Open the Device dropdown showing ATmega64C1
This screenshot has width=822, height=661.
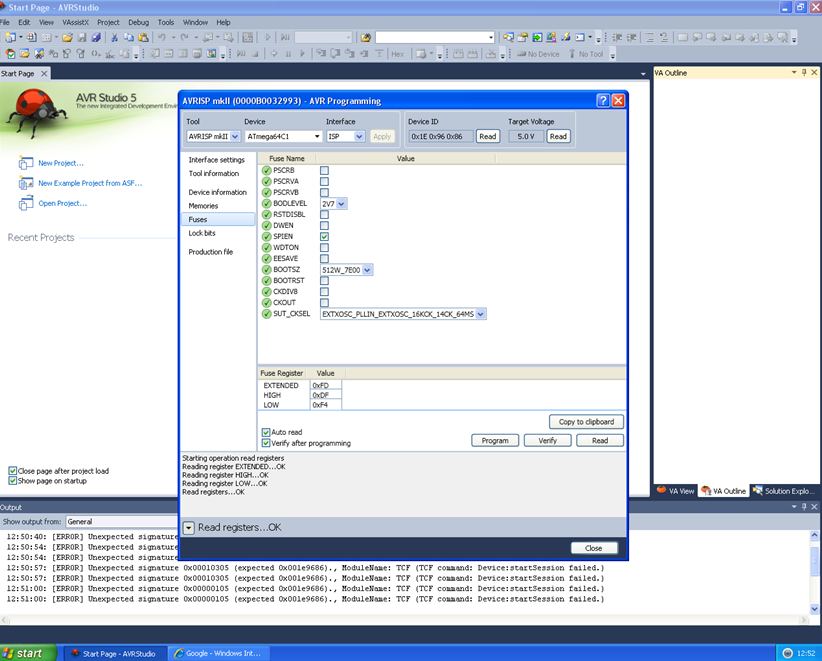tap(283, 136)
